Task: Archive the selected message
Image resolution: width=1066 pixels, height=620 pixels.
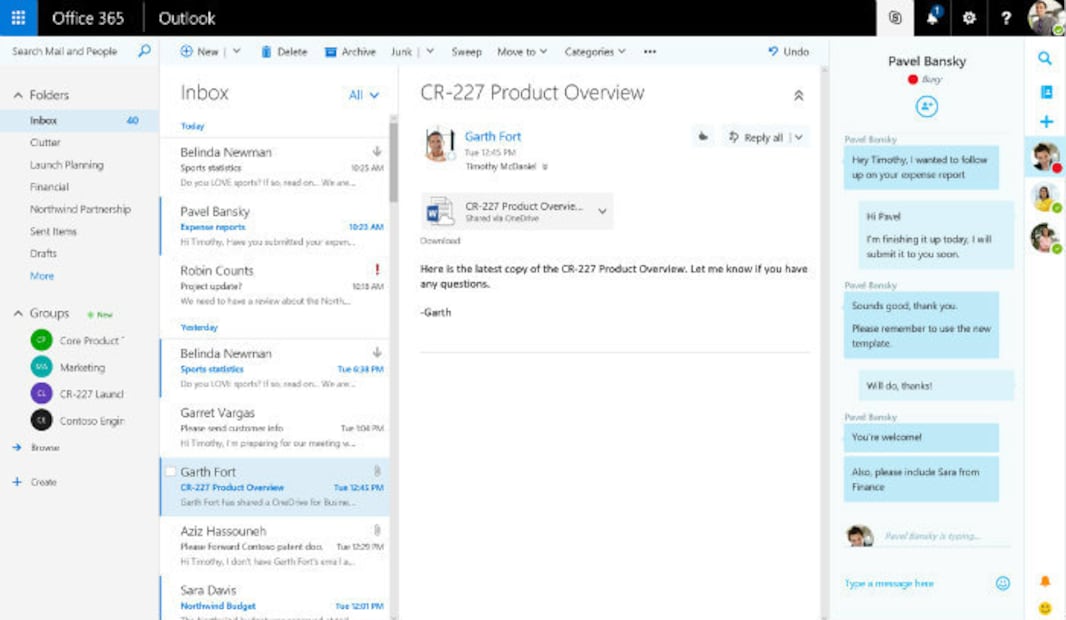Action: pyautogui.click(x=350, y=52)
